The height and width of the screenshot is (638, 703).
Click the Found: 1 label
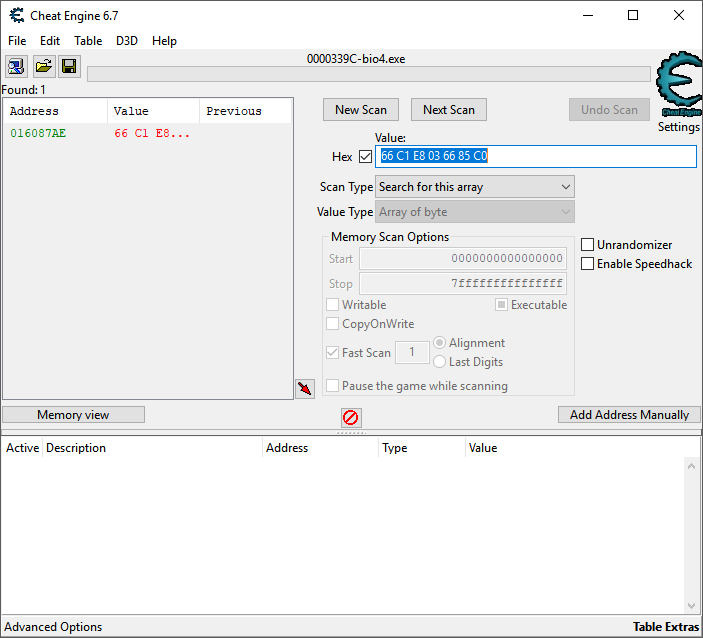point(23,90)
